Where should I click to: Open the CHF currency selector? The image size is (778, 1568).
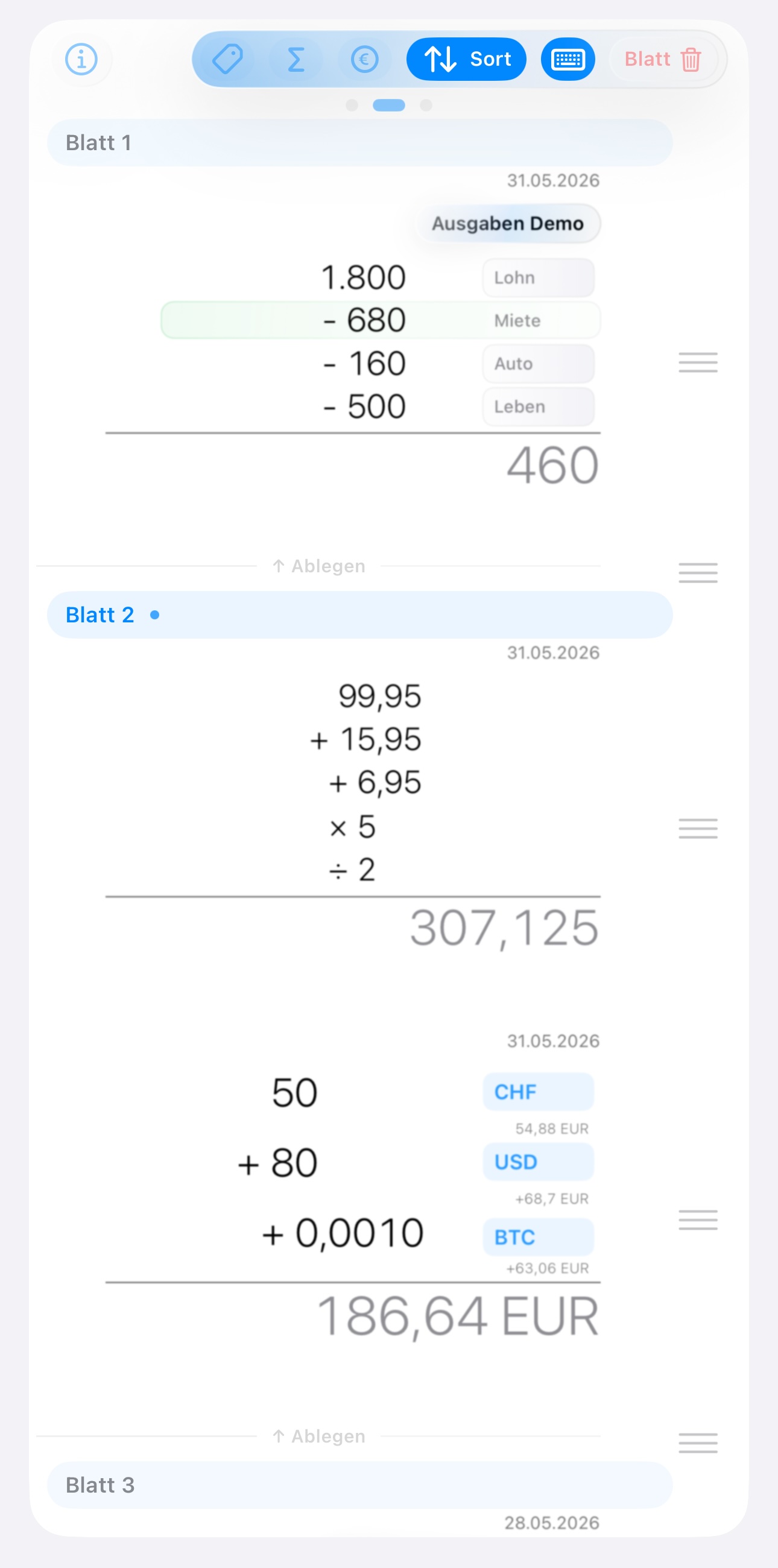pyautogui.click(x=538, y=1092)
